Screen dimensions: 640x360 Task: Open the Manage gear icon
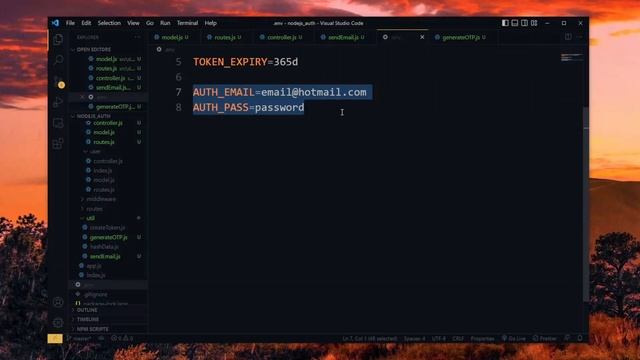[58, 322]
